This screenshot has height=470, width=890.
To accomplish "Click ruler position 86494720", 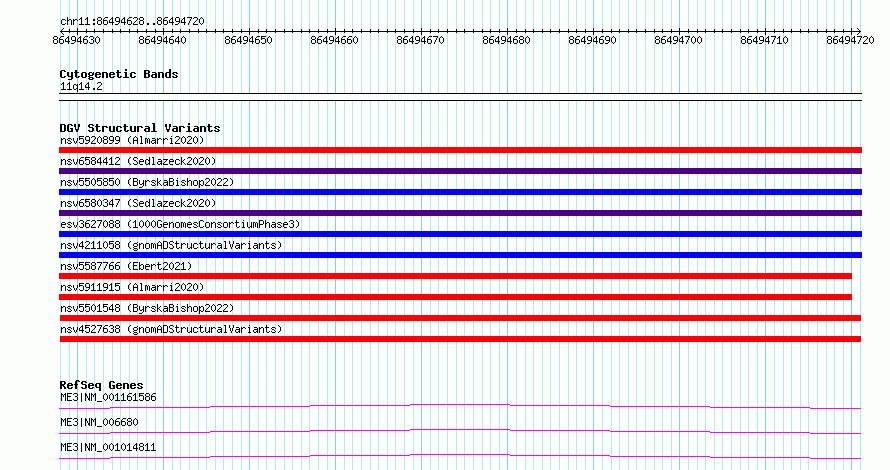I will (850, 40).
